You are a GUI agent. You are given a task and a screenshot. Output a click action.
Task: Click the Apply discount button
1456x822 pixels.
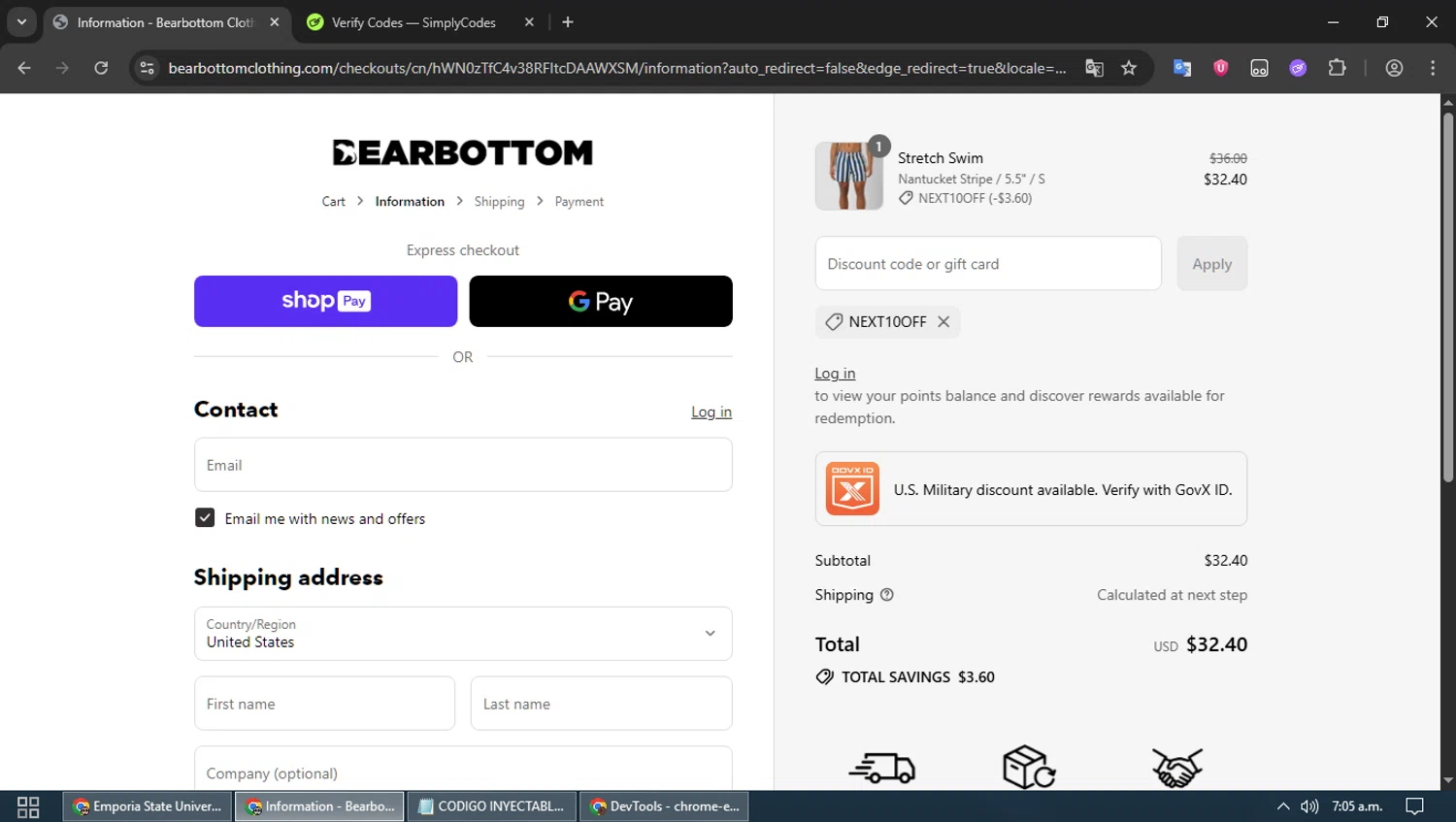(1212, 263)
